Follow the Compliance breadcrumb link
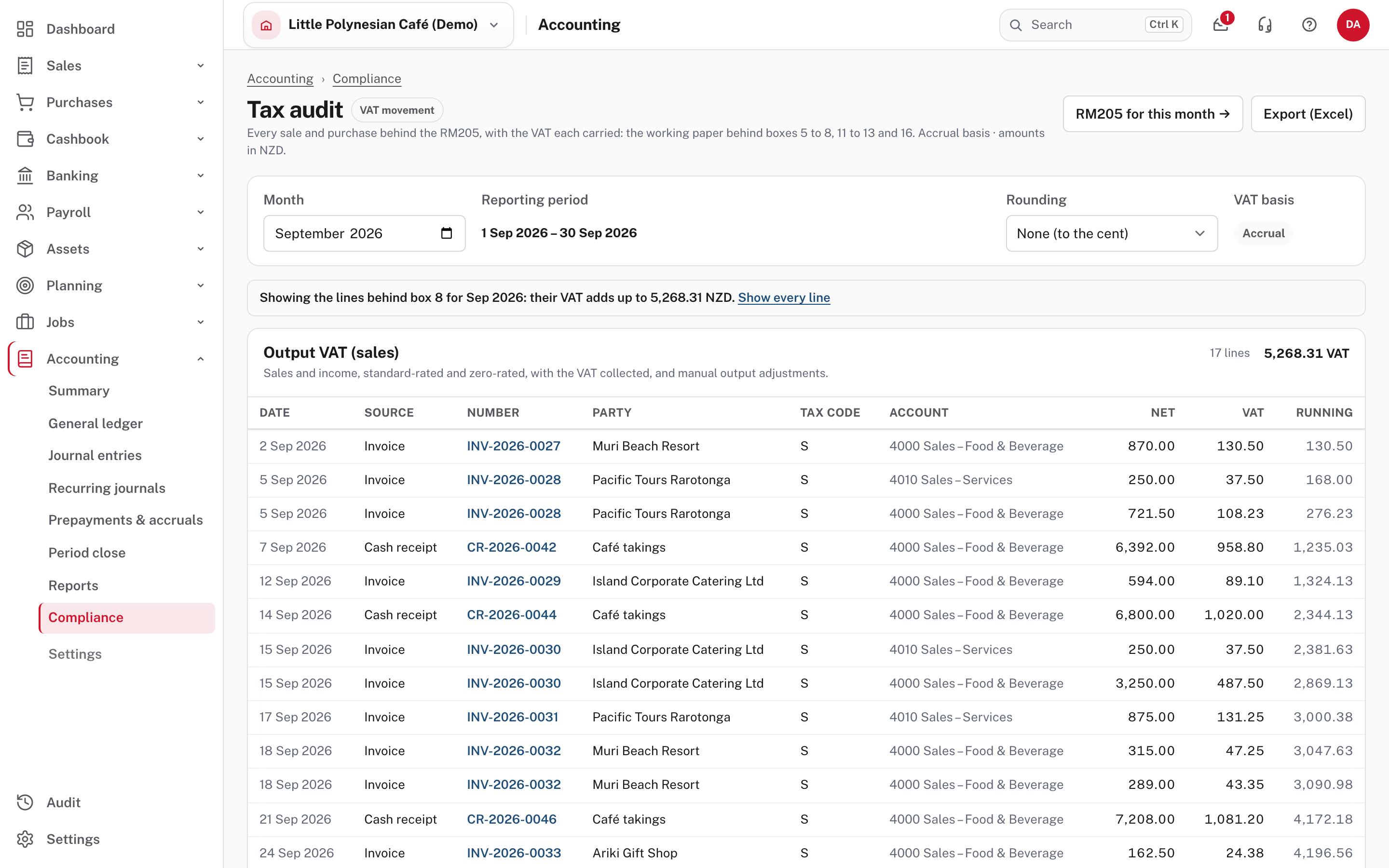1389x868 pixels. (367, 79)
